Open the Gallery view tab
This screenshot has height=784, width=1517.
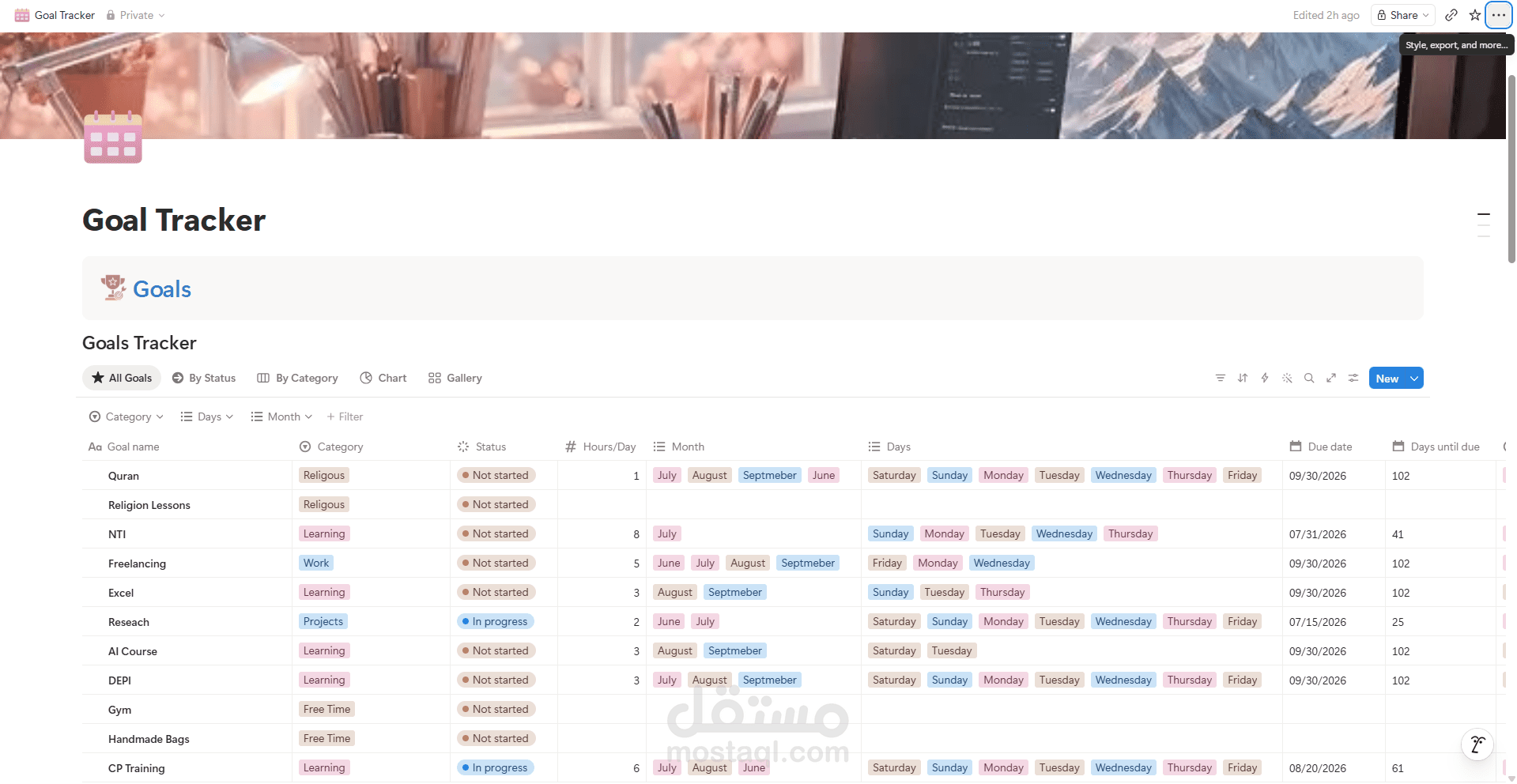(x=455, y=378)
